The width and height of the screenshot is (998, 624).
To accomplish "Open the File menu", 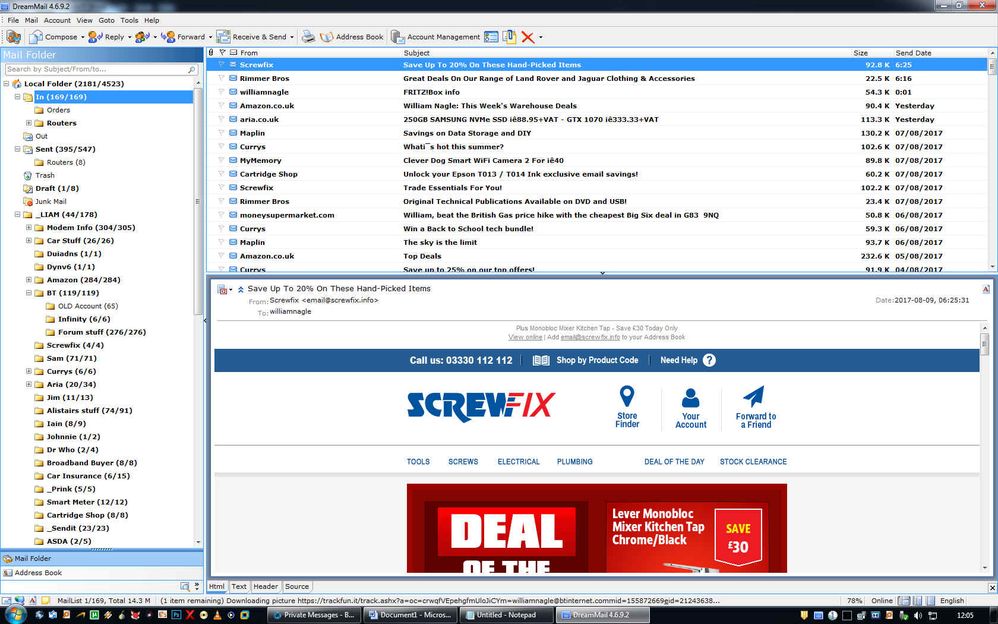I will [x=13, y=20].
